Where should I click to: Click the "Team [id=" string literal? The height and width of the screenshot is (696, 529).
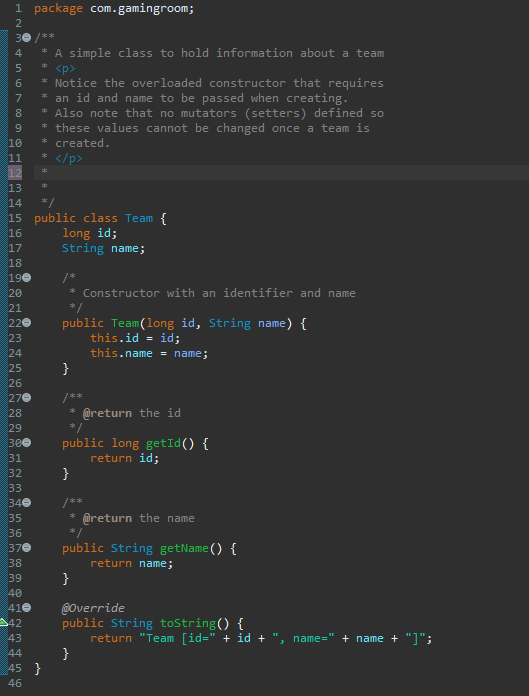click(178, 638)
